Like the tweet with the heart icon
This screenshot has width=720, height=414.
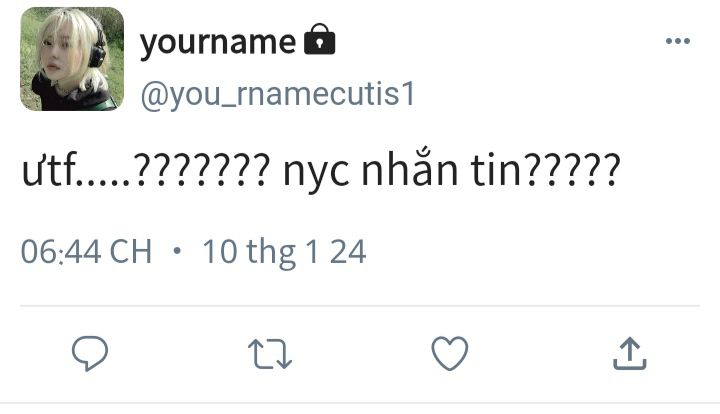pos(450,353)
